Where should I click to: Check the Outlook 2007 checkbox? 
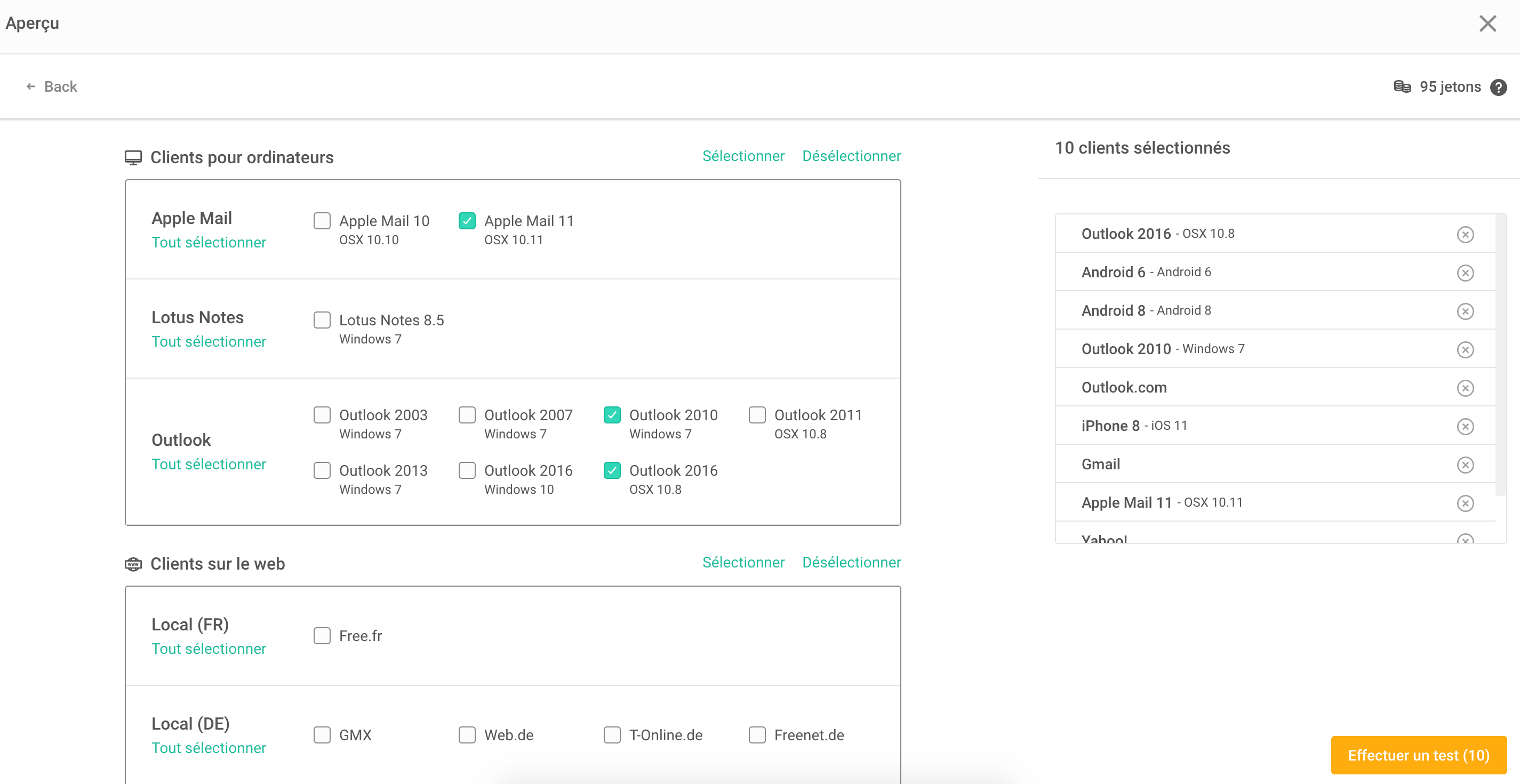coord(467,415)
